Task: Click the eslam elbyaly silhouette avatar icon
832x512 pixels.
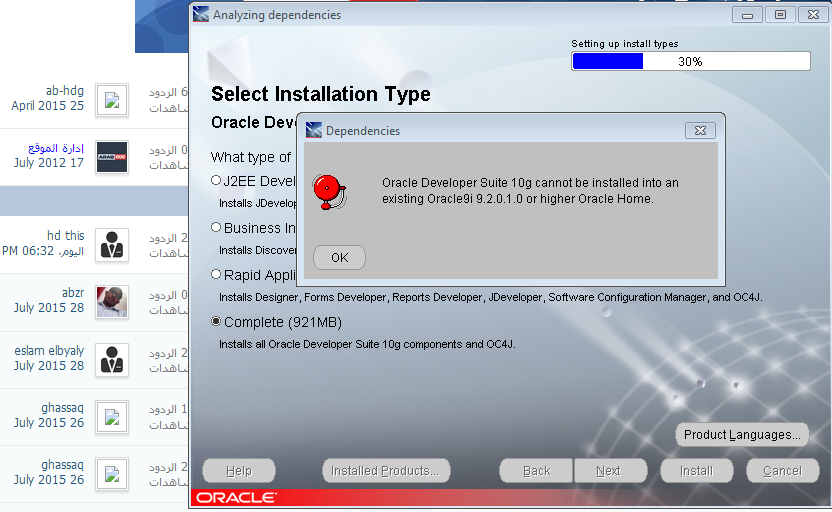Action: [112, 359]
